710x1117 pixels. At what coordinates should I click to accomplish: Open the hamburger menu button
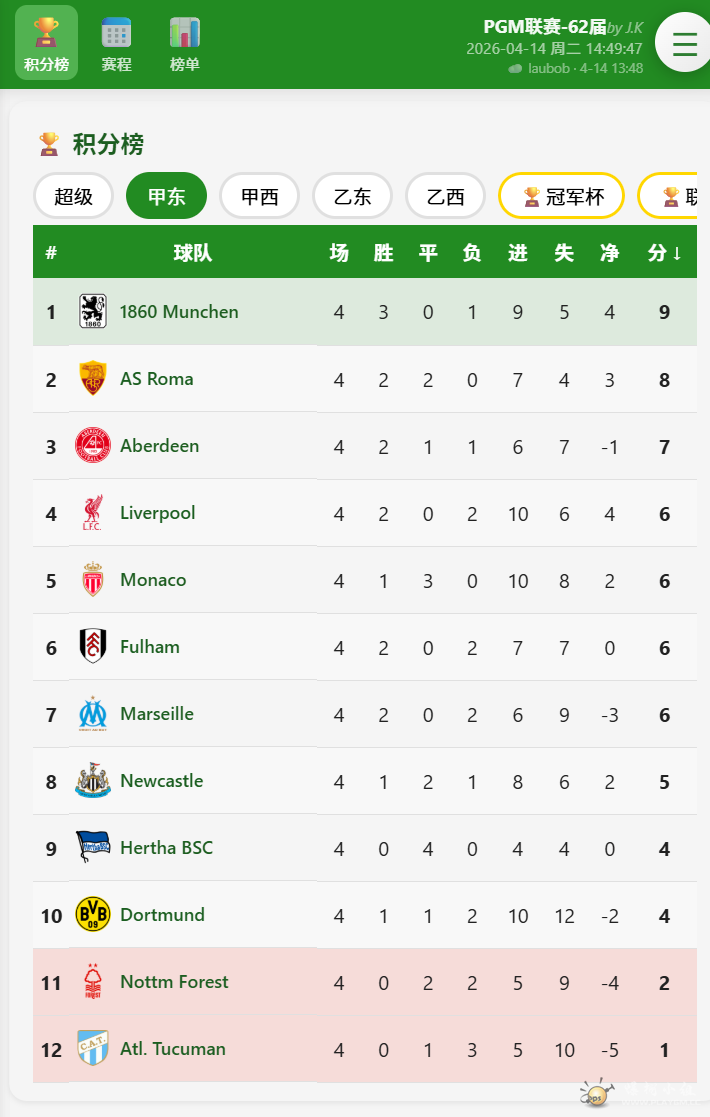click(x=684, y=44)
